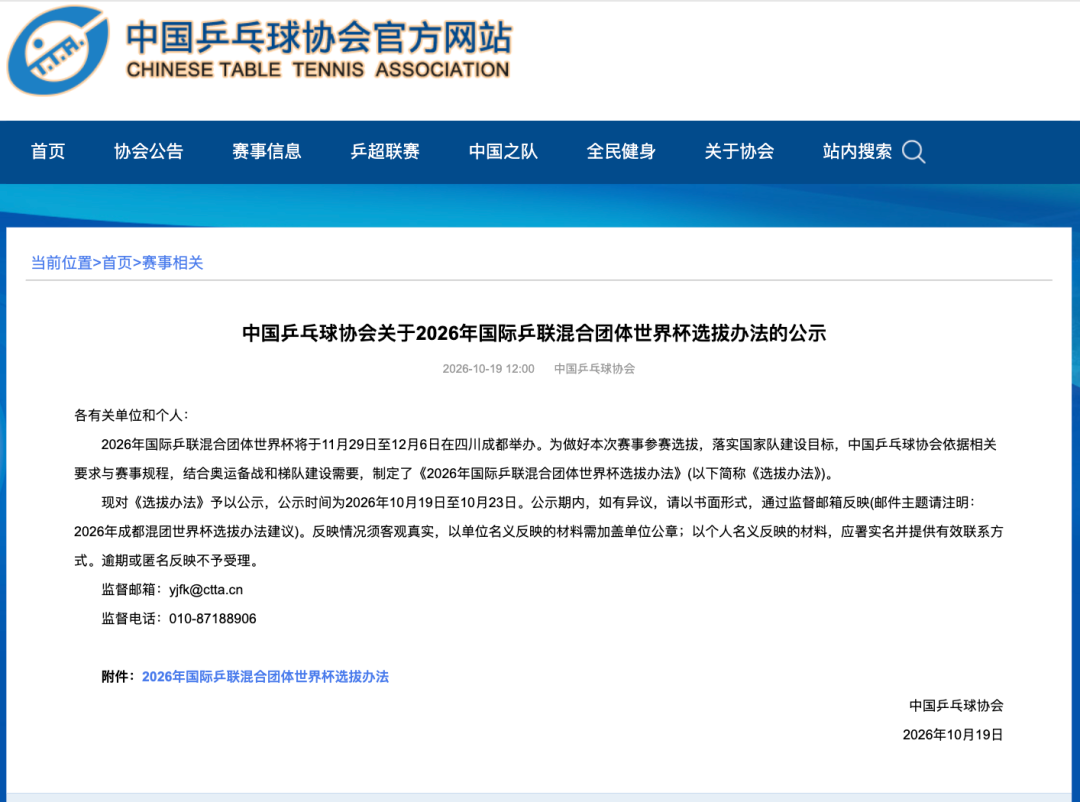Viewport: 1080px width, 802px height.
Task: Open 全民健身 navigation item
Action: (621, 152)
